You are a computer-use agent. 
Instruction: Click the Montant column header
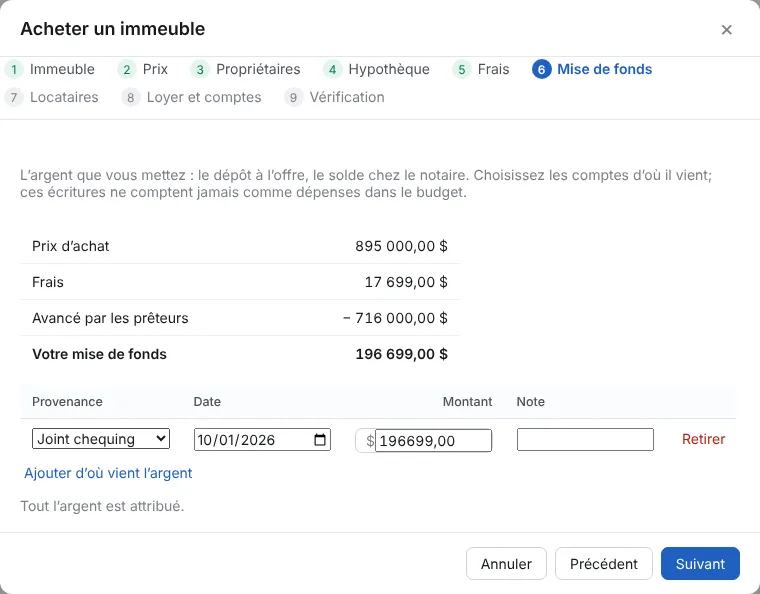(467, 402)
